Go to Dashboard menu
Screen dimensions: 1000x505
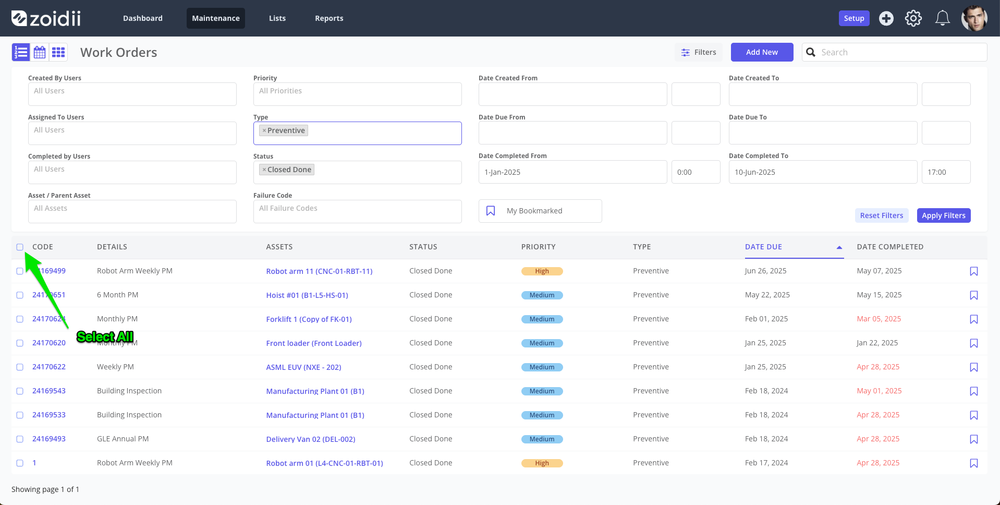[143, 18]
